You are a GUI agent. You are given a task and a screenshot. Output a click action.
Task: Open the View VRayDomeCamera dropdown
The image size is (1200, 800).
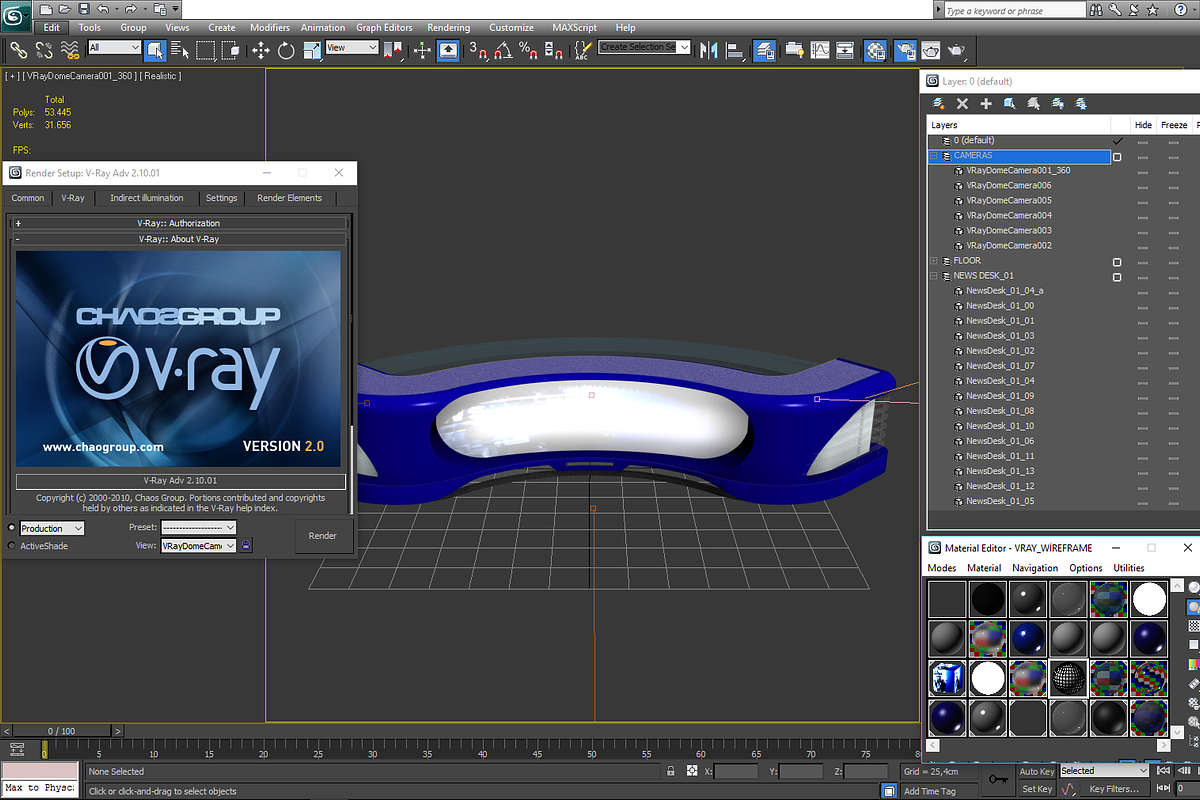(x=198, y=546)
